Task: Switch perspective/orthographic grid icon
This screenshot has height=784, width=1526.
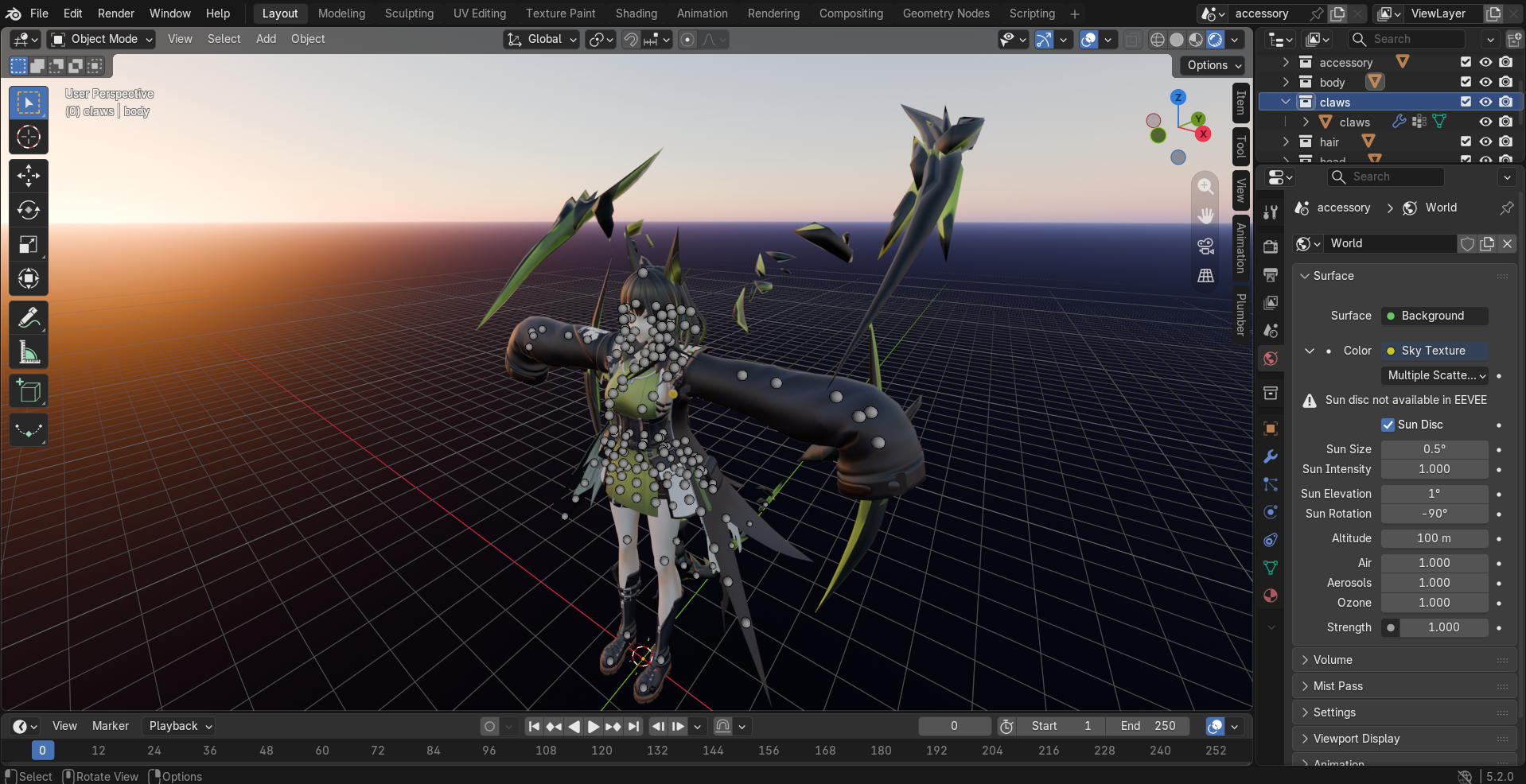Action: click(x=1205, y=275)
